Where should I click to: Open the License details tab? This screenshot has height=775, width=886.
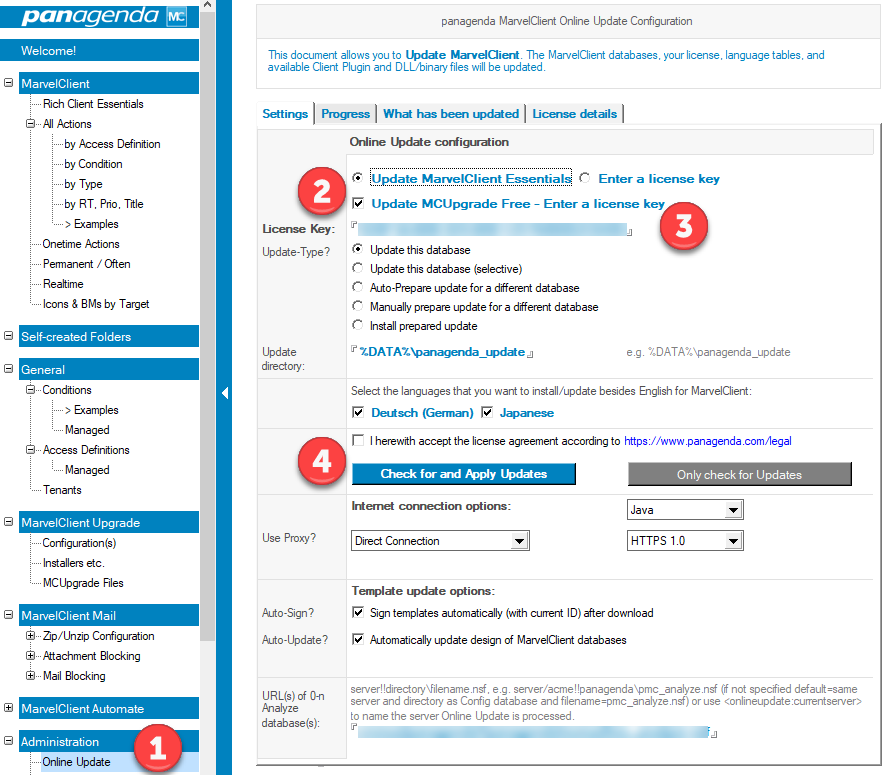pyautogui.click(x=574, y=114)
